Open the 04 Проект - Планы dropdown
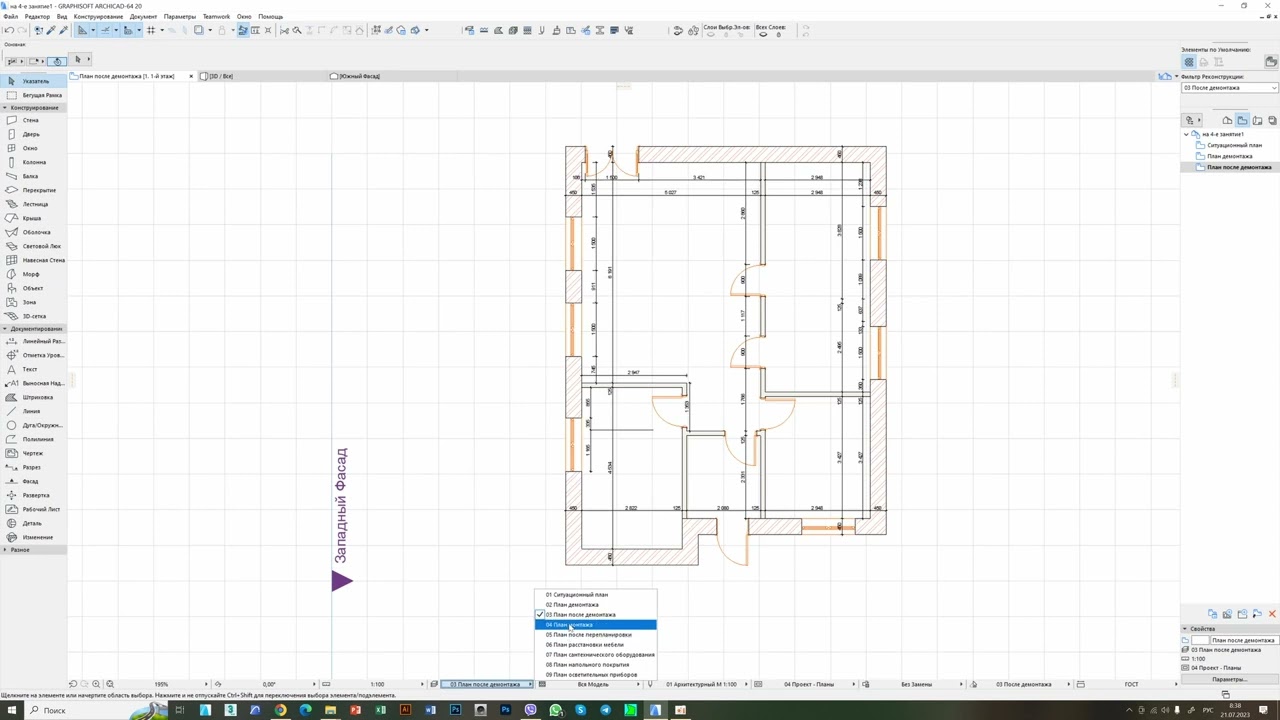This screenshot has width=1280, height=720. coord(810,684)
